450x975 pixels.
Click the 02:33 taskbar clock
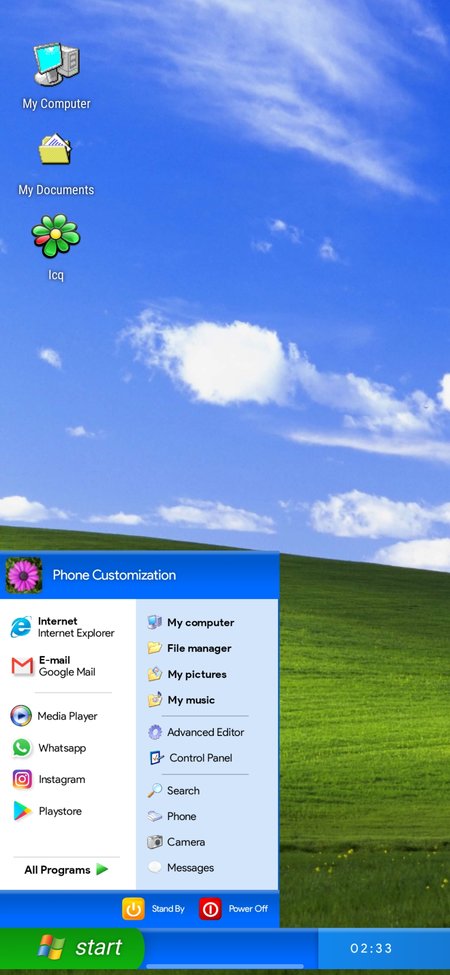click(372, 948)
